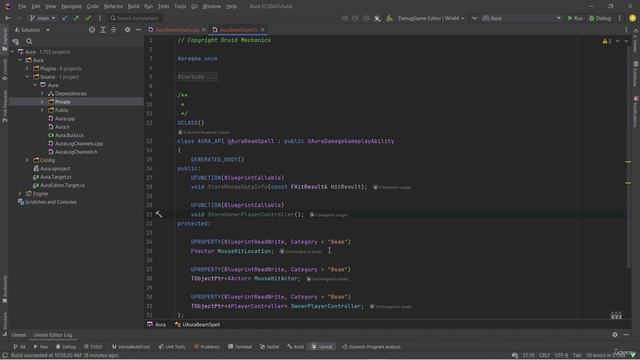Click the Debug button
The width and height of the screenshot is (640, 360).
click(x=600, y=18)
